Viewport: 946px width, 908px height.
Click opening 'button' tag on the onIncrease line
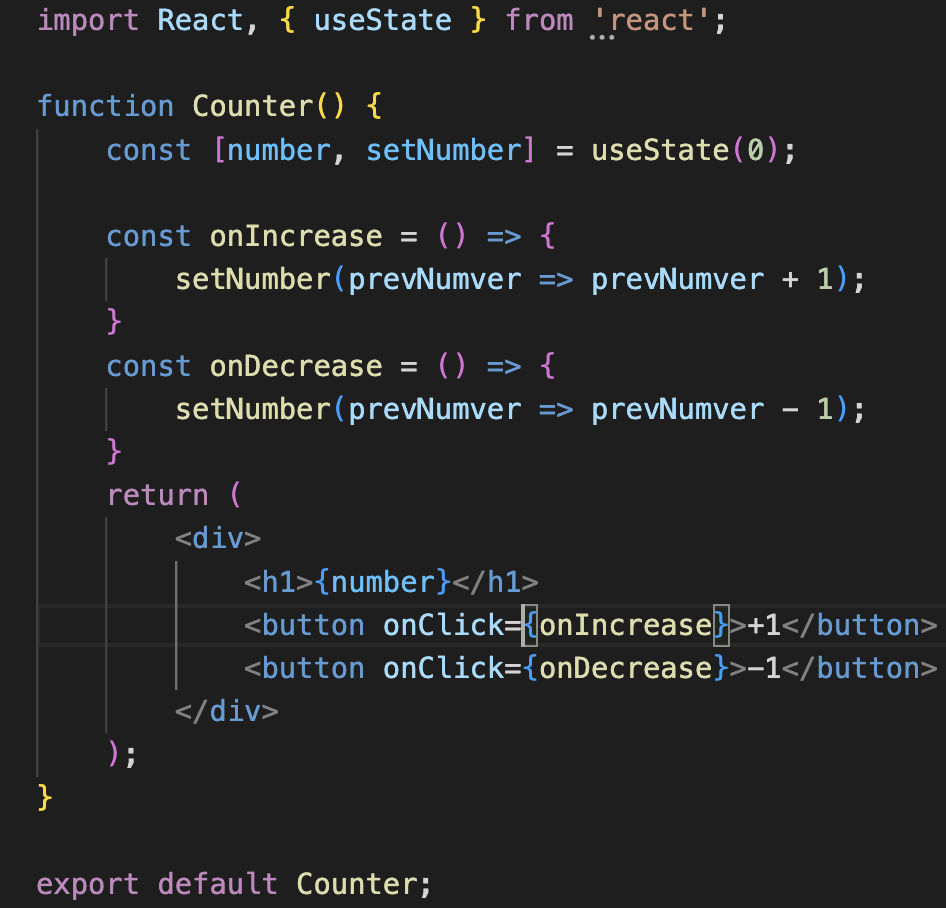point(313,626)
